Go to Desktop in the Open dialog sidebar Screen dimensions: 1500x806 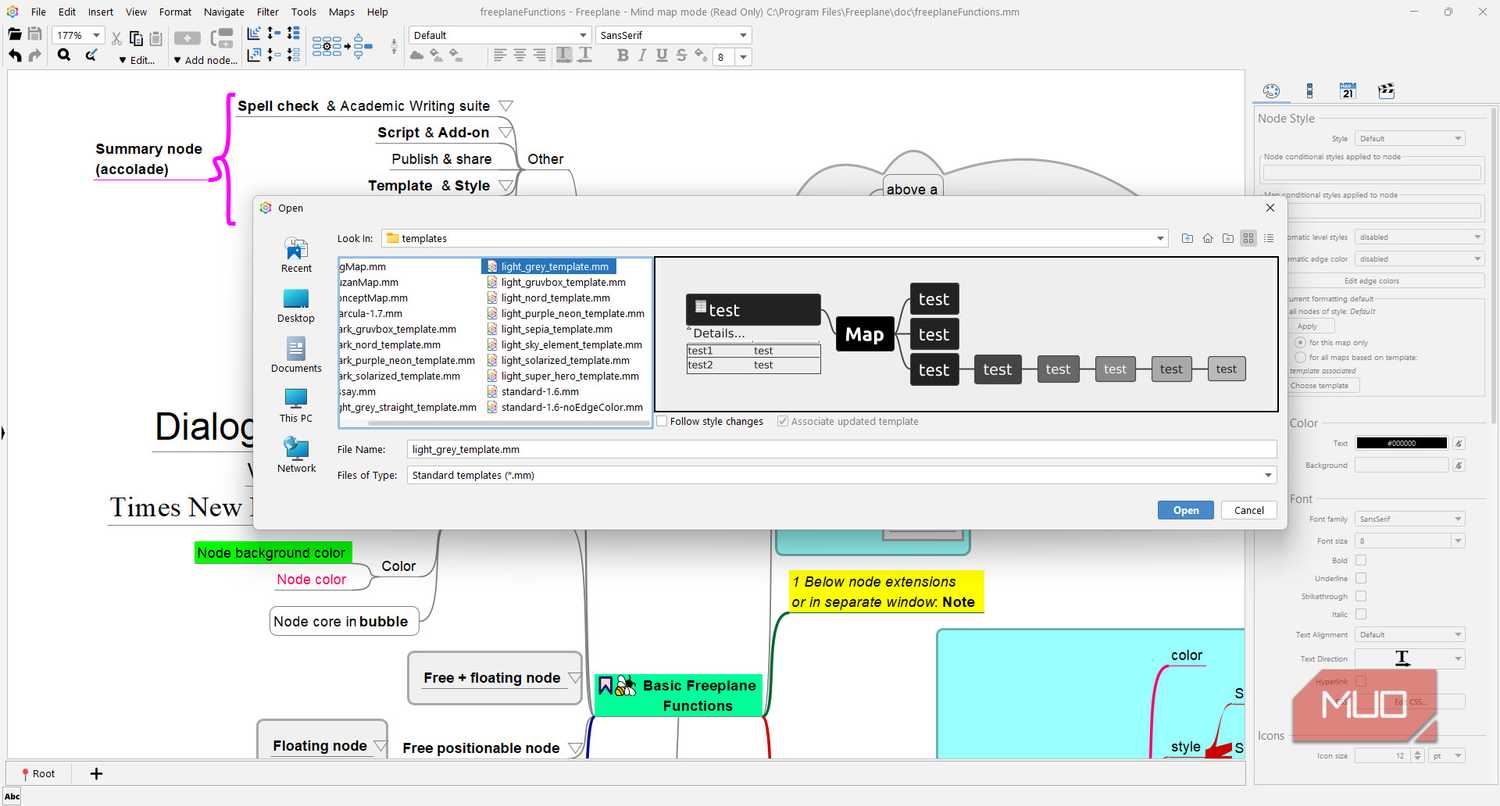click(x=296, y=306)
